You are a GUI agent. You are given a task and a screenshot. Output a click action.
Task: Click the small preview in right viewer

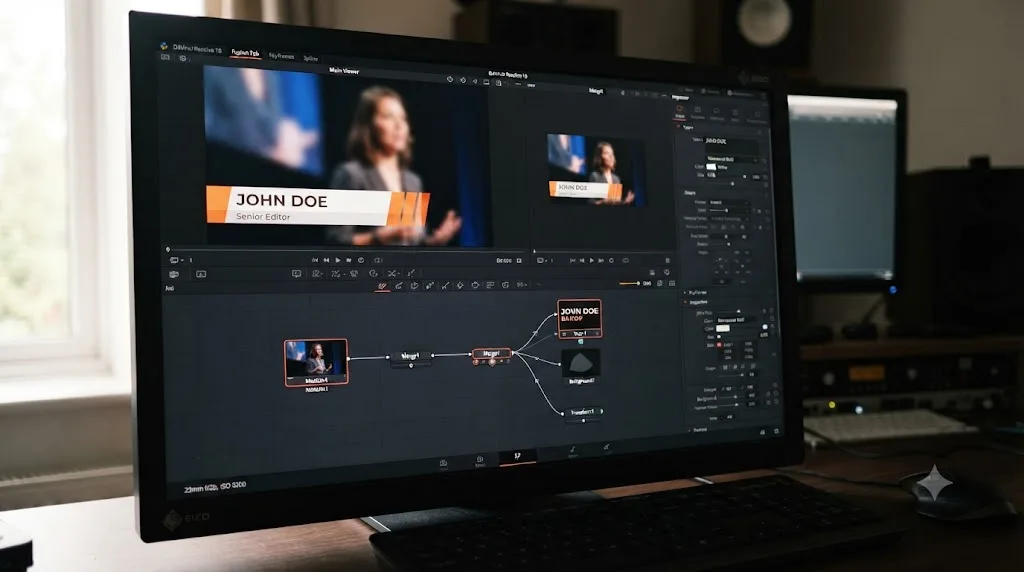click(596, 170)
